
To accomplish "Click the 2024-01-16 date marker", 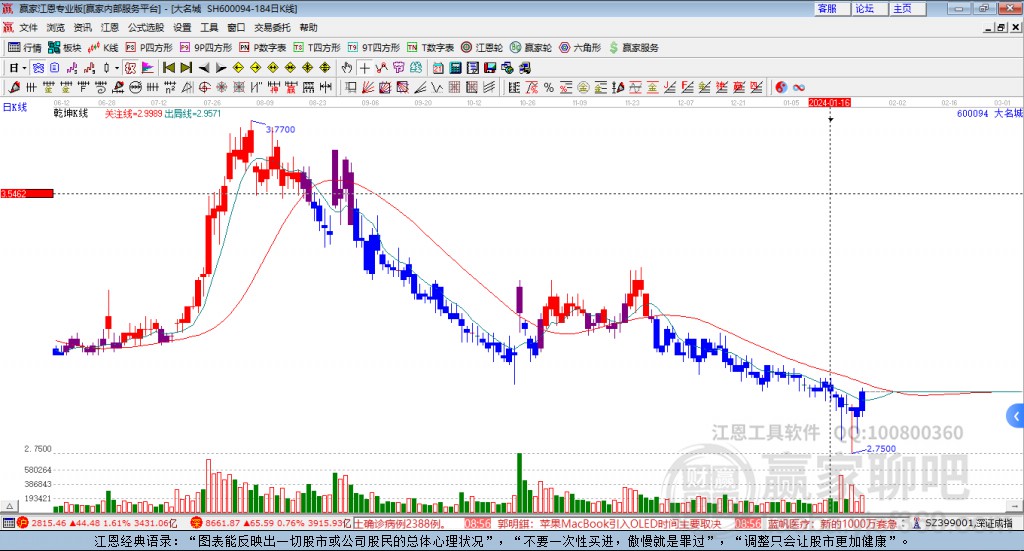I will click(829, 102).
